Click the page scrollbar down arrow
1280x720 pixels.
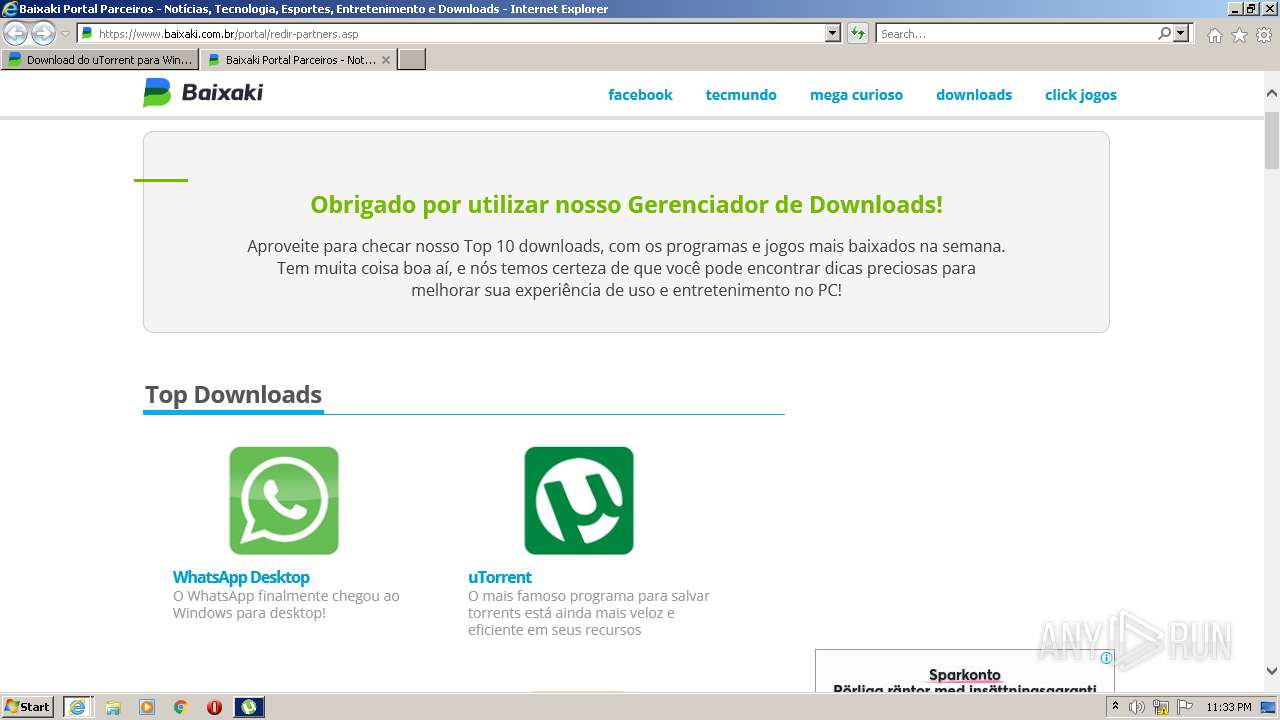pos(1272,671)
